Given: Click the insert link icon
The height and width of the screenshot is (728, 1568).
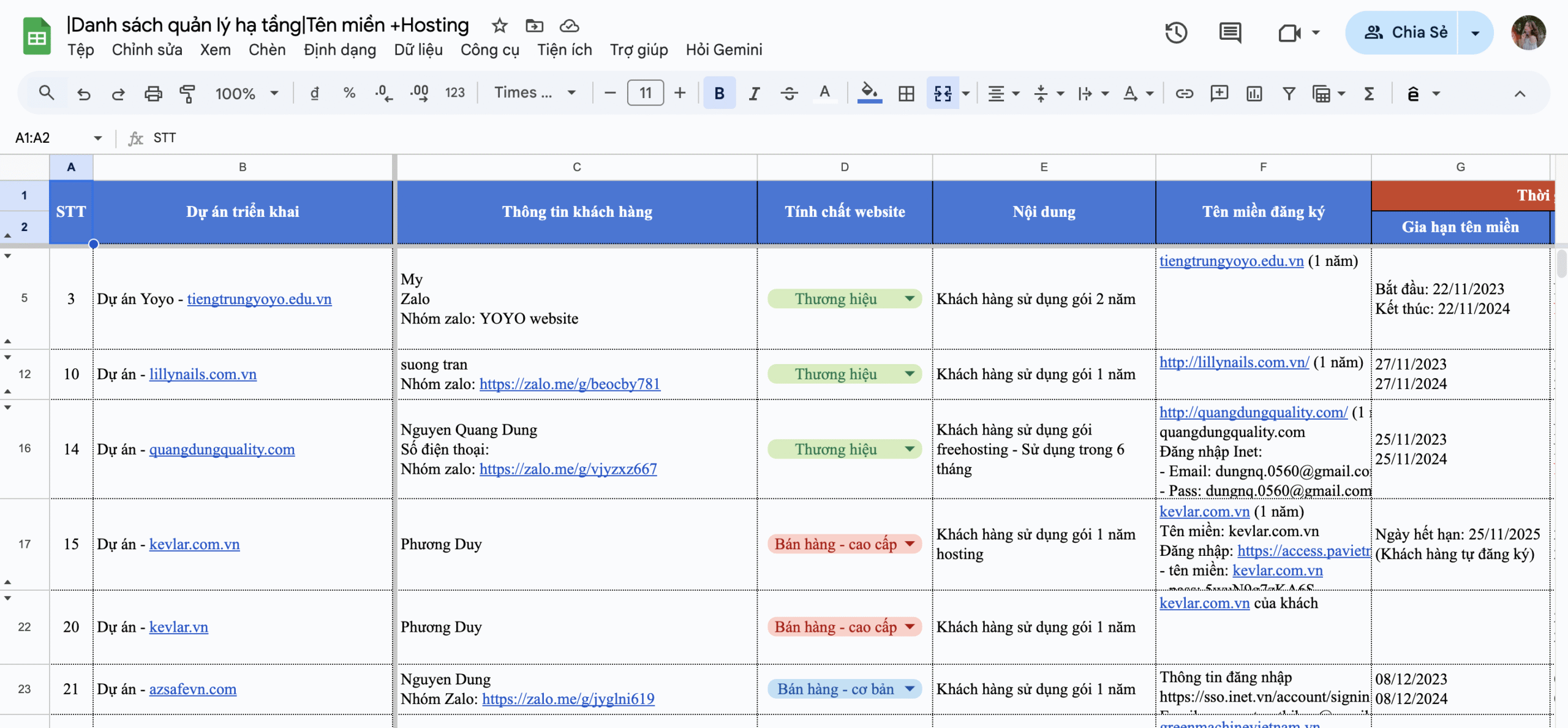Looking at the screenshot, I should (1184, 94).
